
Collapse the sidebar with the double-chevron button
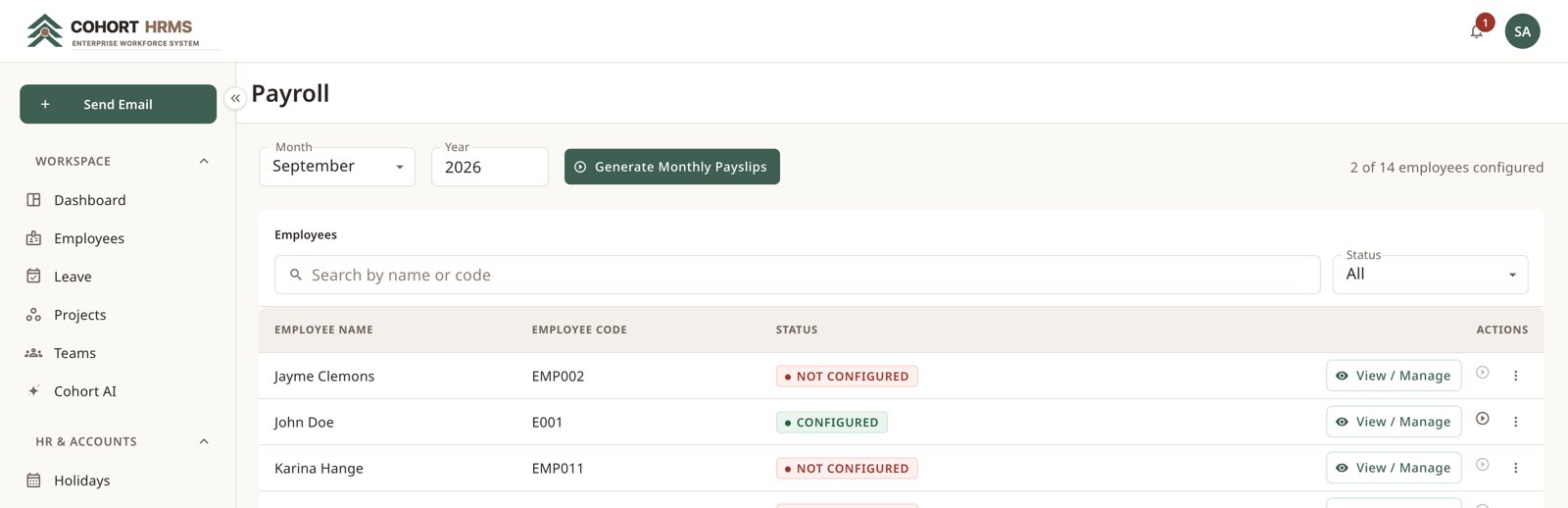tap(235, 98)
